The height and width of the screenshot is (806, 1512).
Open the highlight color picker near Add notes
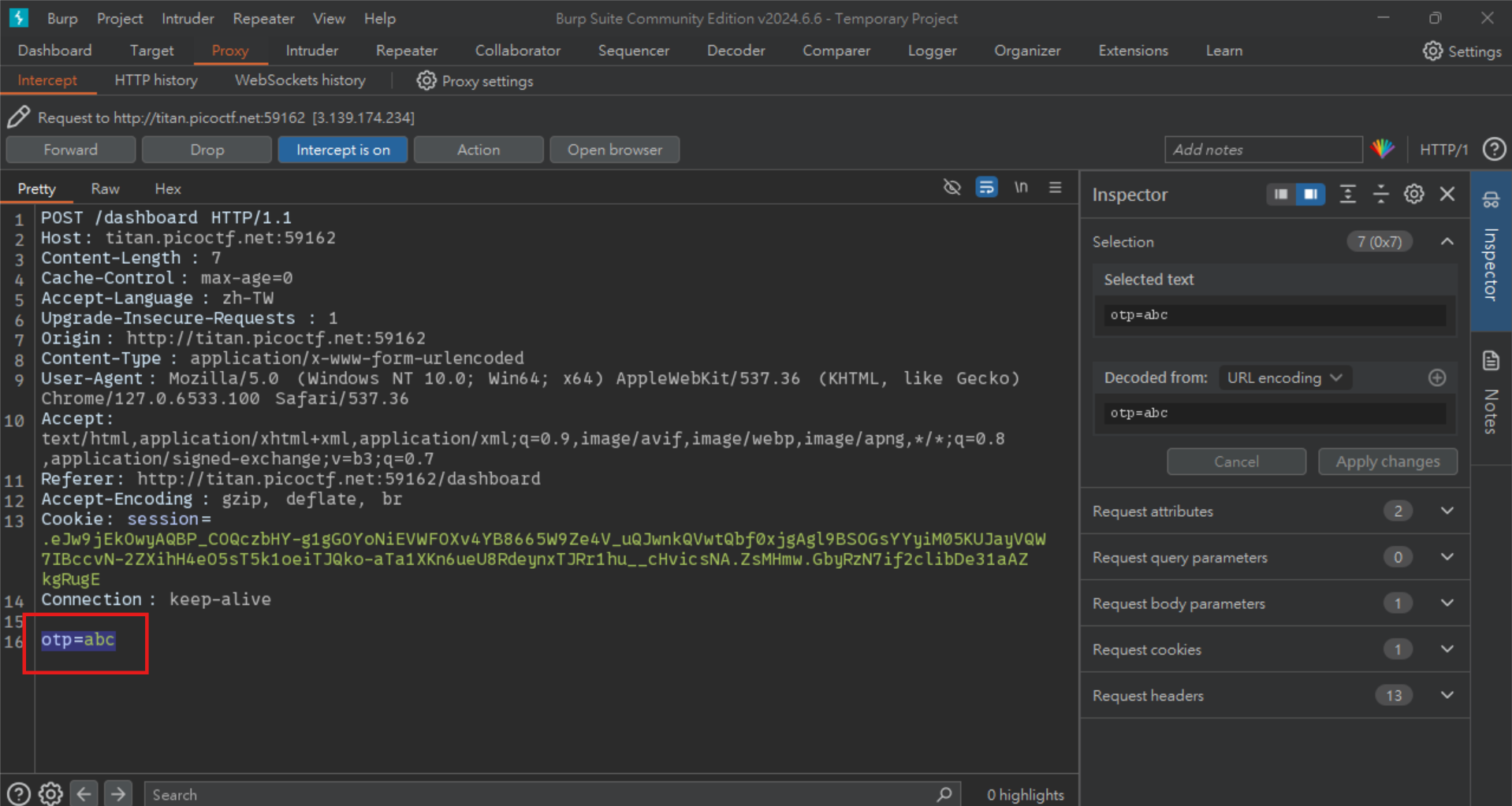tap(1384, 149)
